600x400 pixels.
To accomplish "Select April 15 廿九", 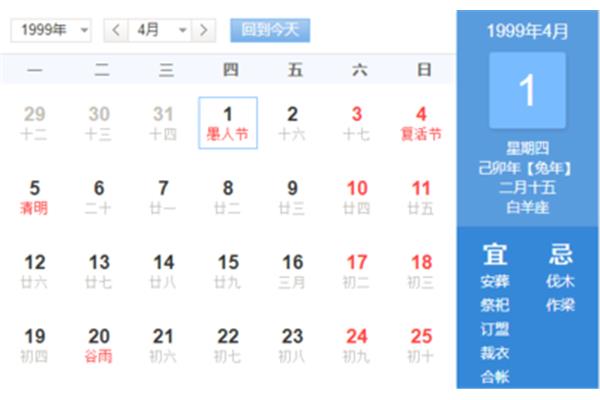I will click(x=228, y=271).
